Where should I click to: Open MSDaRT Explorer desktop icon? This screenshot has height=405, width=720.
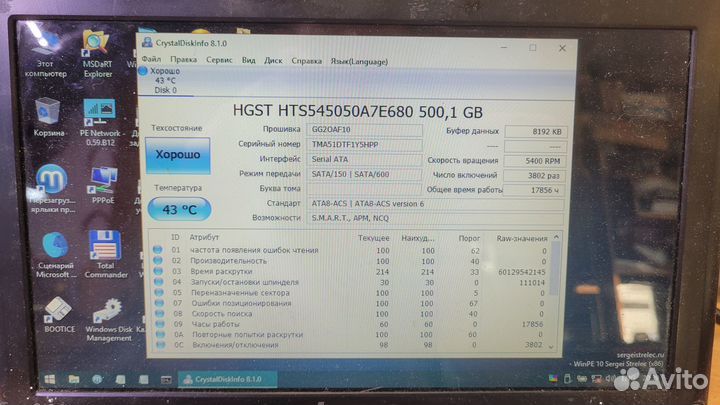tap(97, 53)
